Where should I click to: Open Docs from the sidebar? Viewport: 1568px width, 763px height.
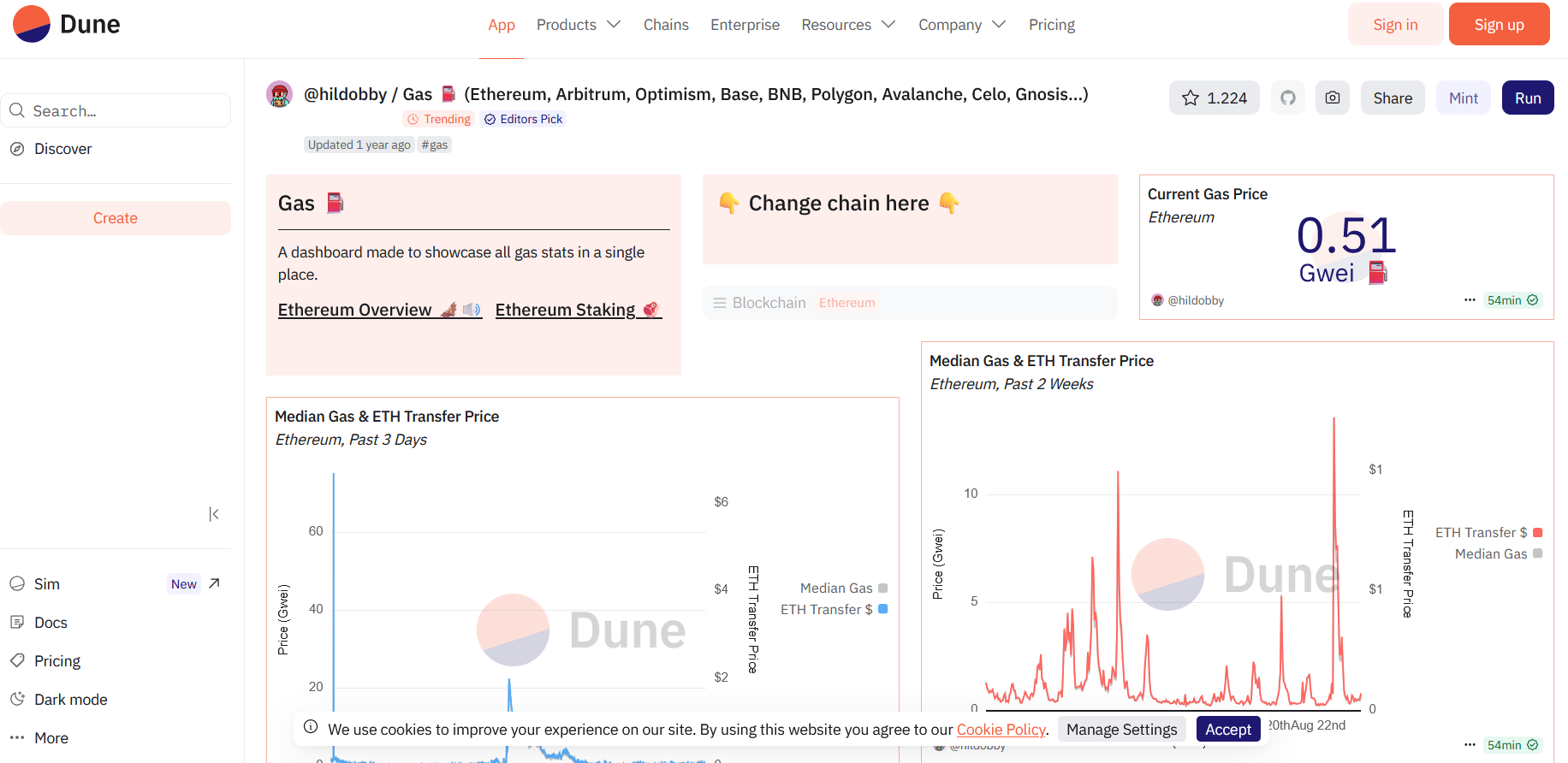pos(50,623)
